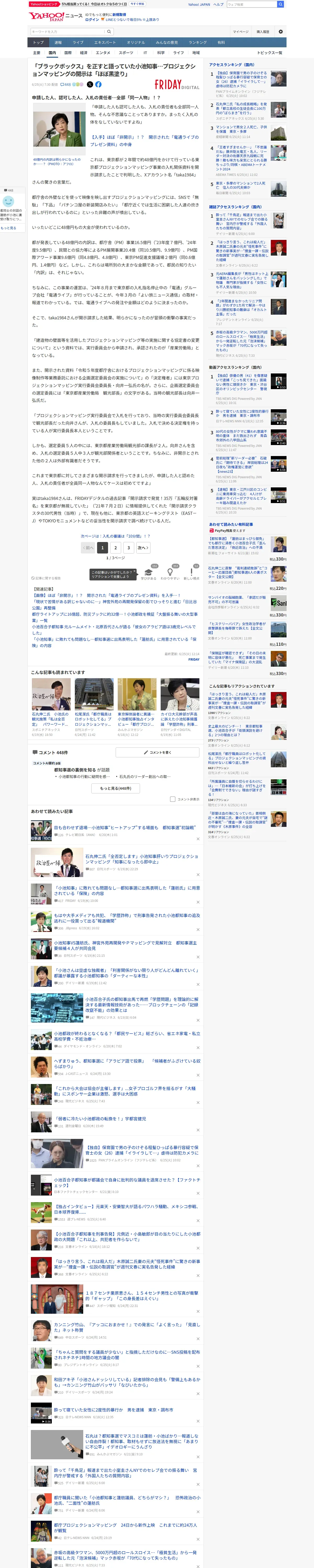Click the もっと見る(448件) button
The height and width of the screenshot is (1568, 314).
coord(116,788)
